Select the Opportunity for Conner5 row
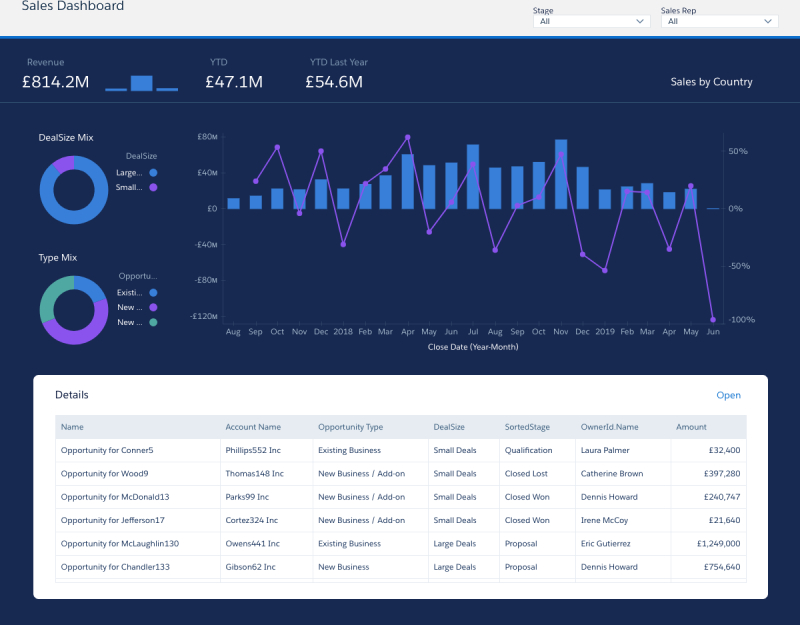 coord(112,450)
